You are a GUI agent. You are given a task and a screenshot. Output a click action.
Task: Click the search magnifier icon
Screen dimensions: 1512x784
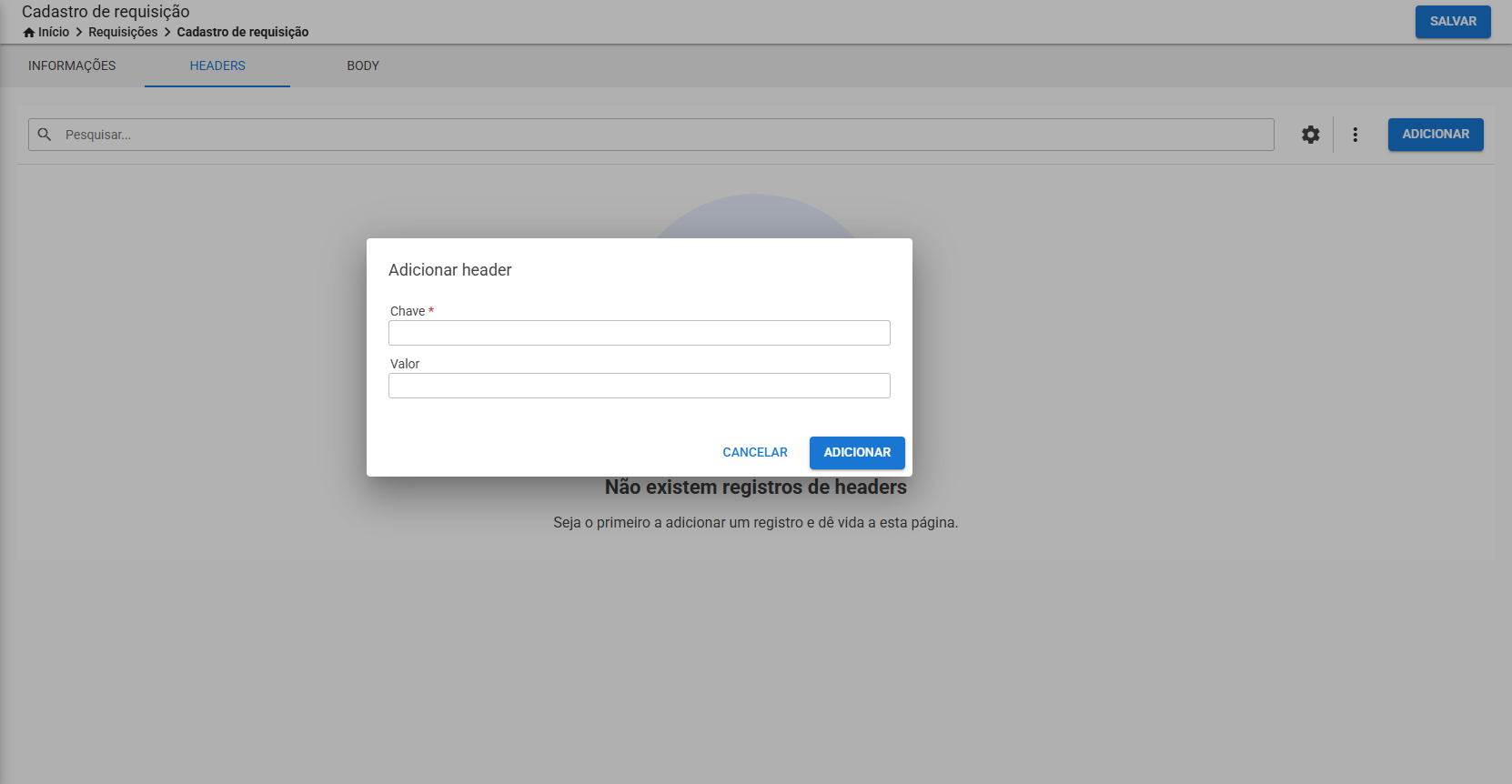tap(44, 135)
